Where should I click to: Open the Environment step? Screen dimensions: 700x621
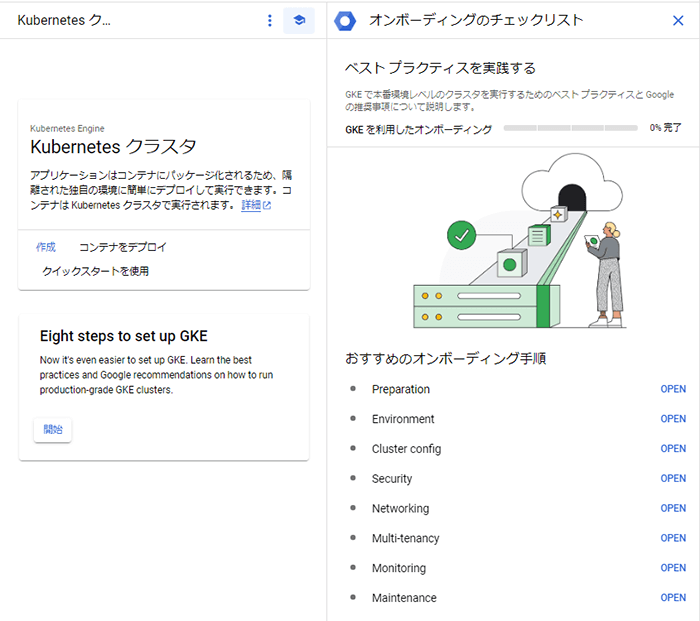coord(673,419)
